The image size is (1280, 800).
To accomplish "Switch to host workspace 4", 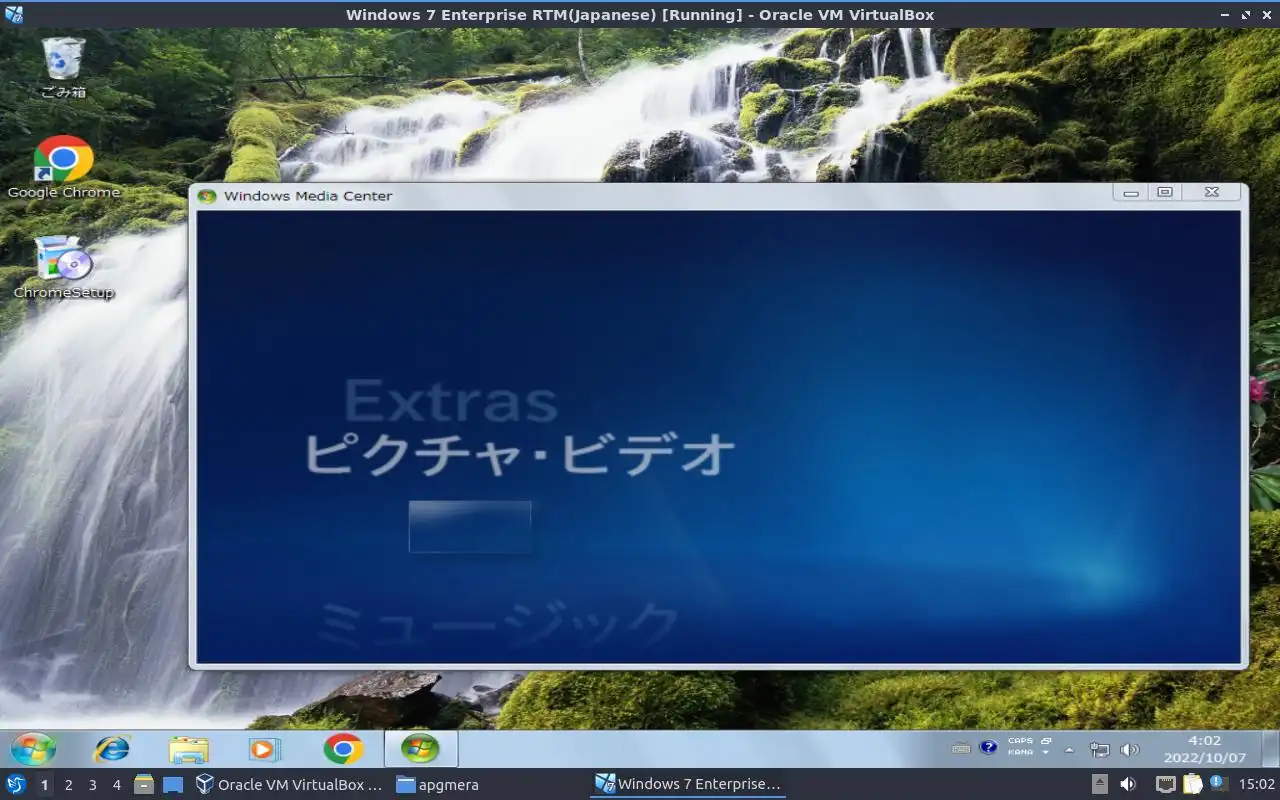I will point(116,785).
